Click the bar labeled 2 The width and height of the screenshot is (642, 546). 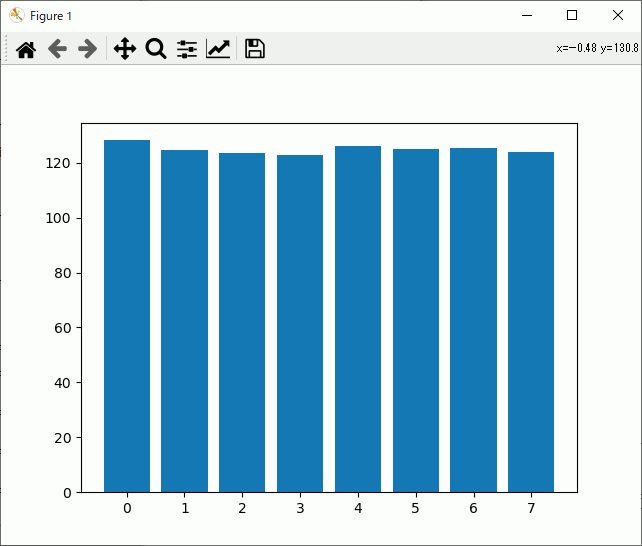242,323
